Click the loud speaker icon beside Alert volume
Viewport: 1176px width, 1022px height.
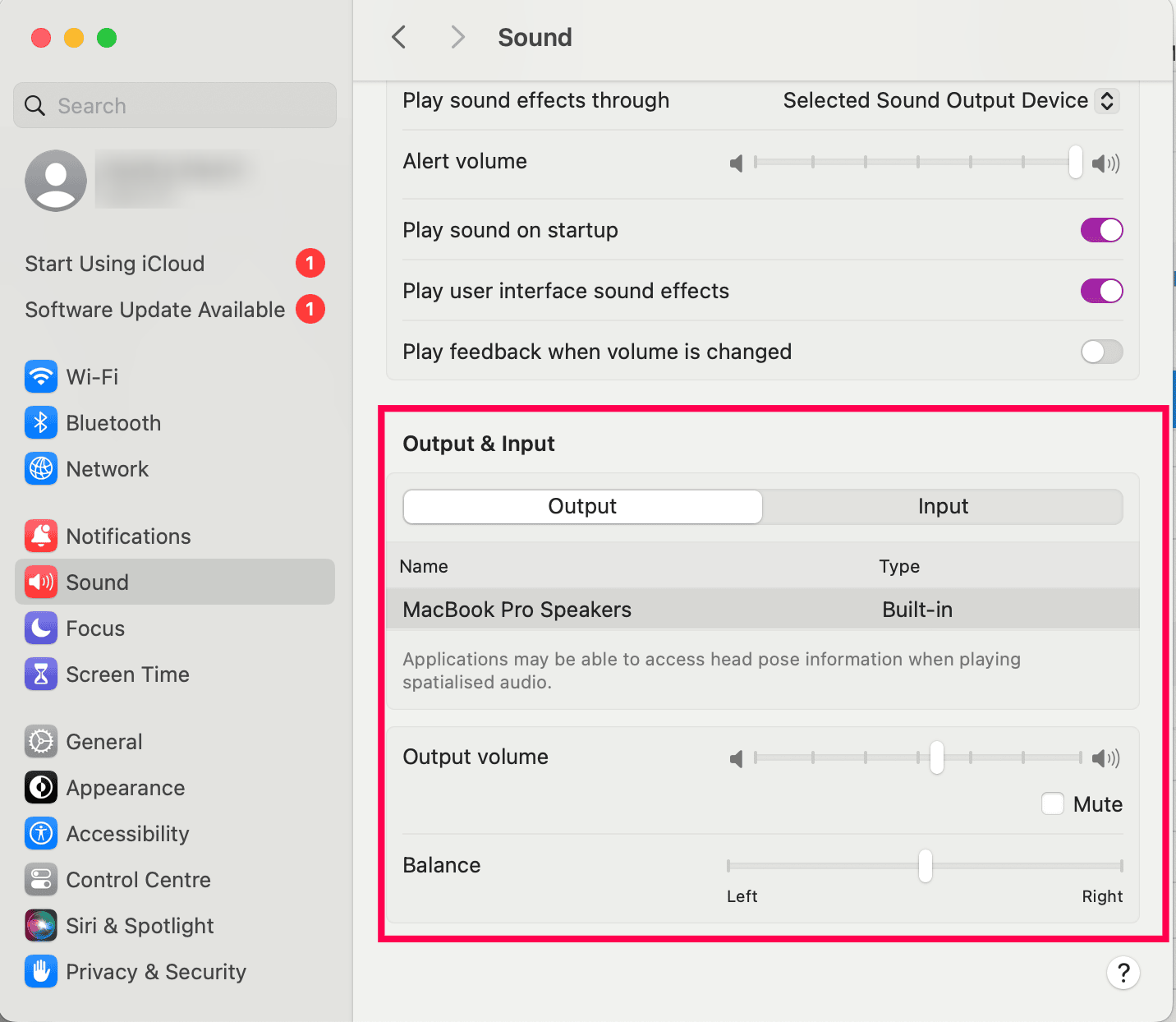(1105, 163)
